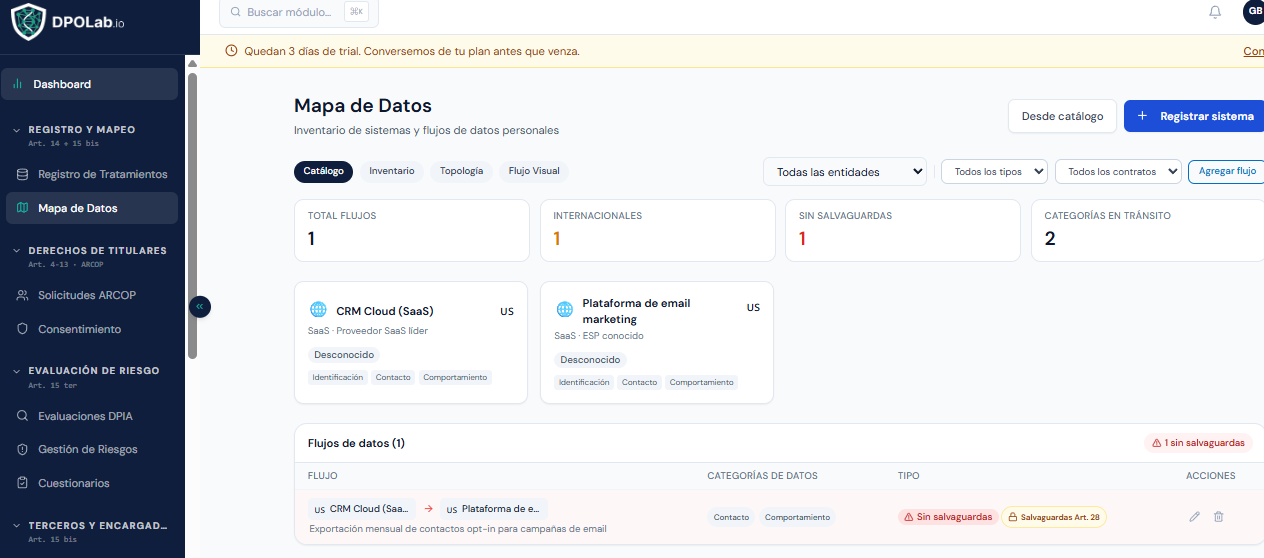Screen dimensions: 1264x558
Task: Click the ⌘K shortcut badge in search
Action: 356,12
